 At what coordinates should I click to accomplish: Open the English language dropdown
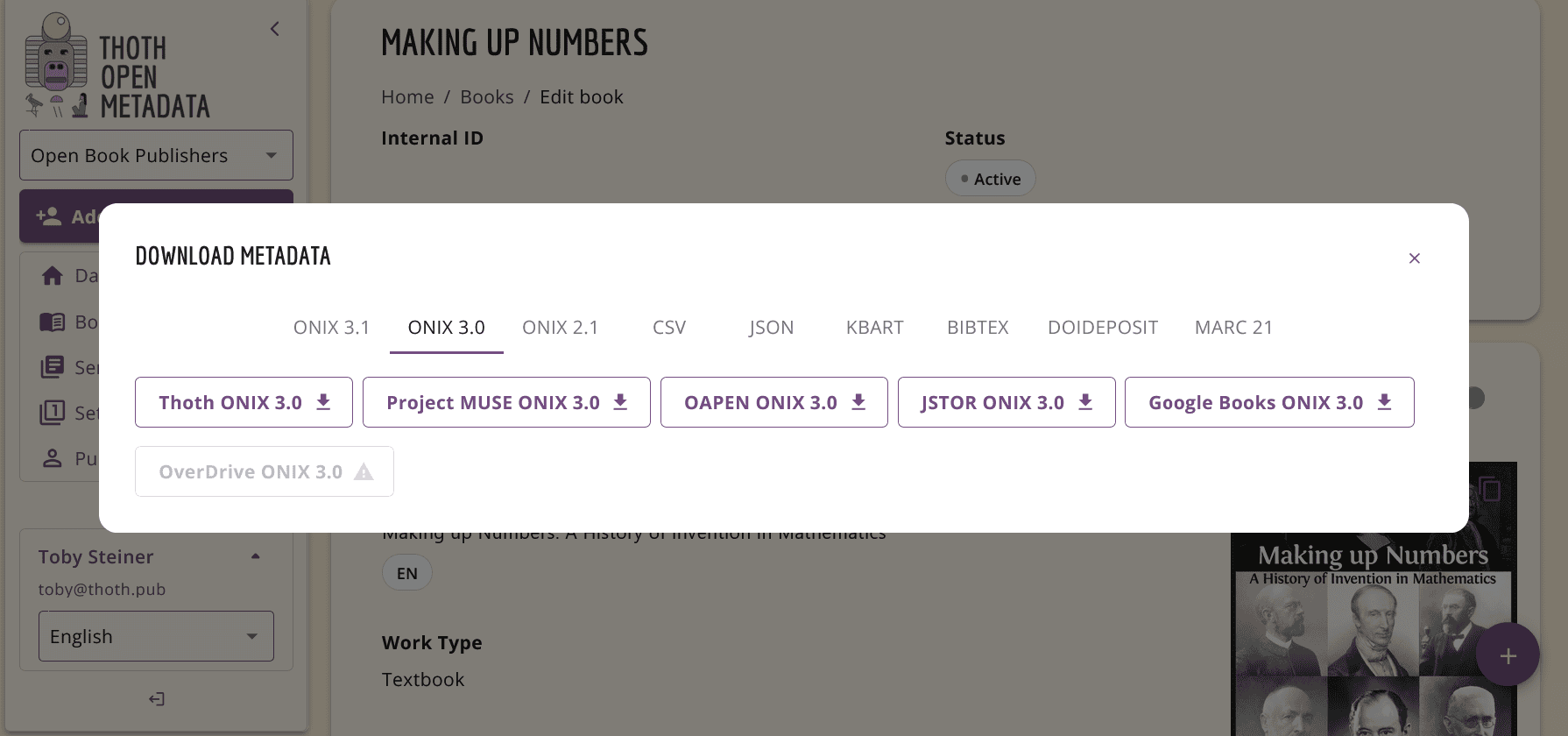pos(156,636)
